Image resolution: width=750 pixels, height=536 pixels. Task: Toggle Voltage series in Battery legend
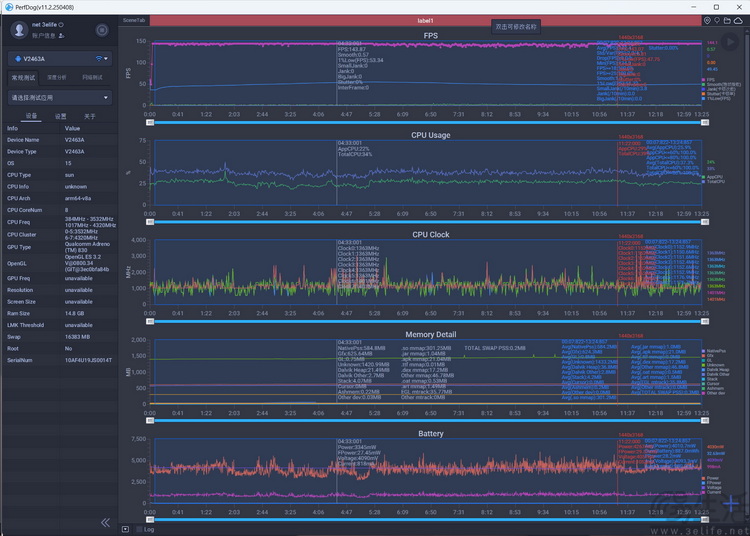tap(711, 488)
